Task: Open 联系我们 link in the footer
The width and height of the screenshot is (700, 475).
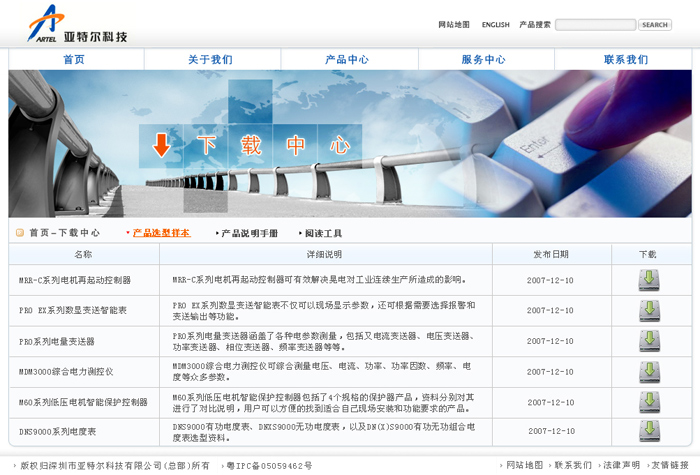Action: click(573, 465)
